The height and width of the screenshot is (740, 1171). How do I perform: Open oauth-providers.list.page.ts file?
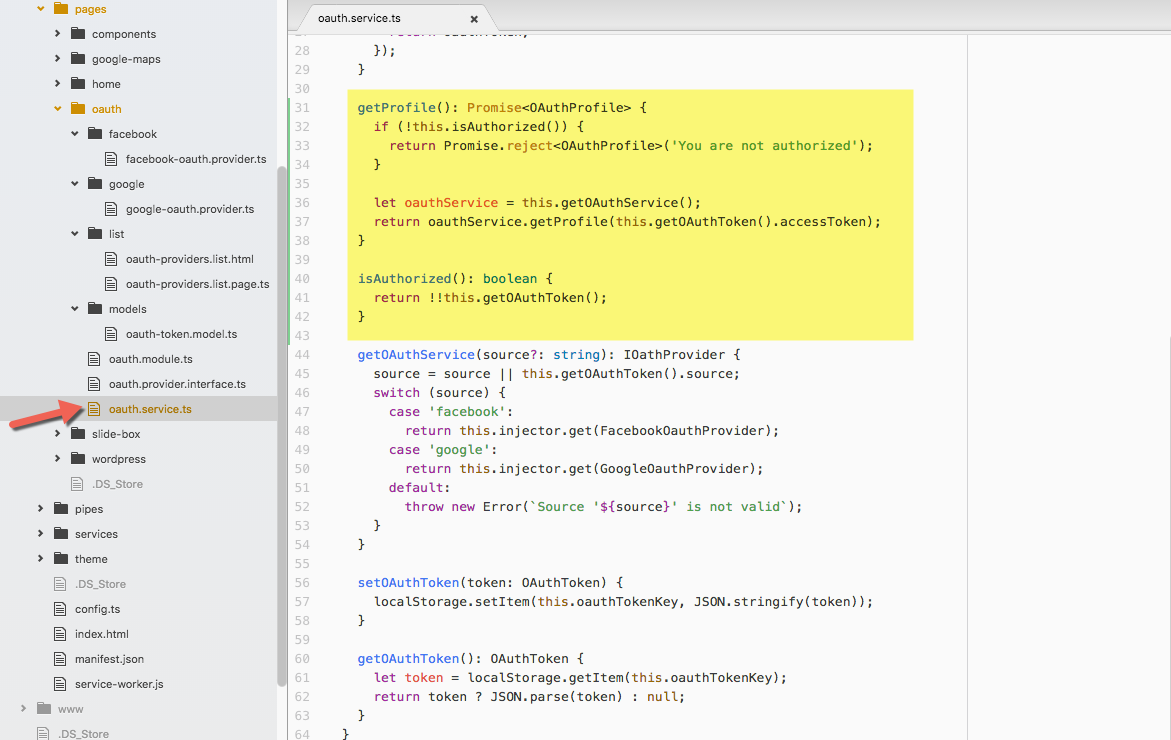point(197,284)
